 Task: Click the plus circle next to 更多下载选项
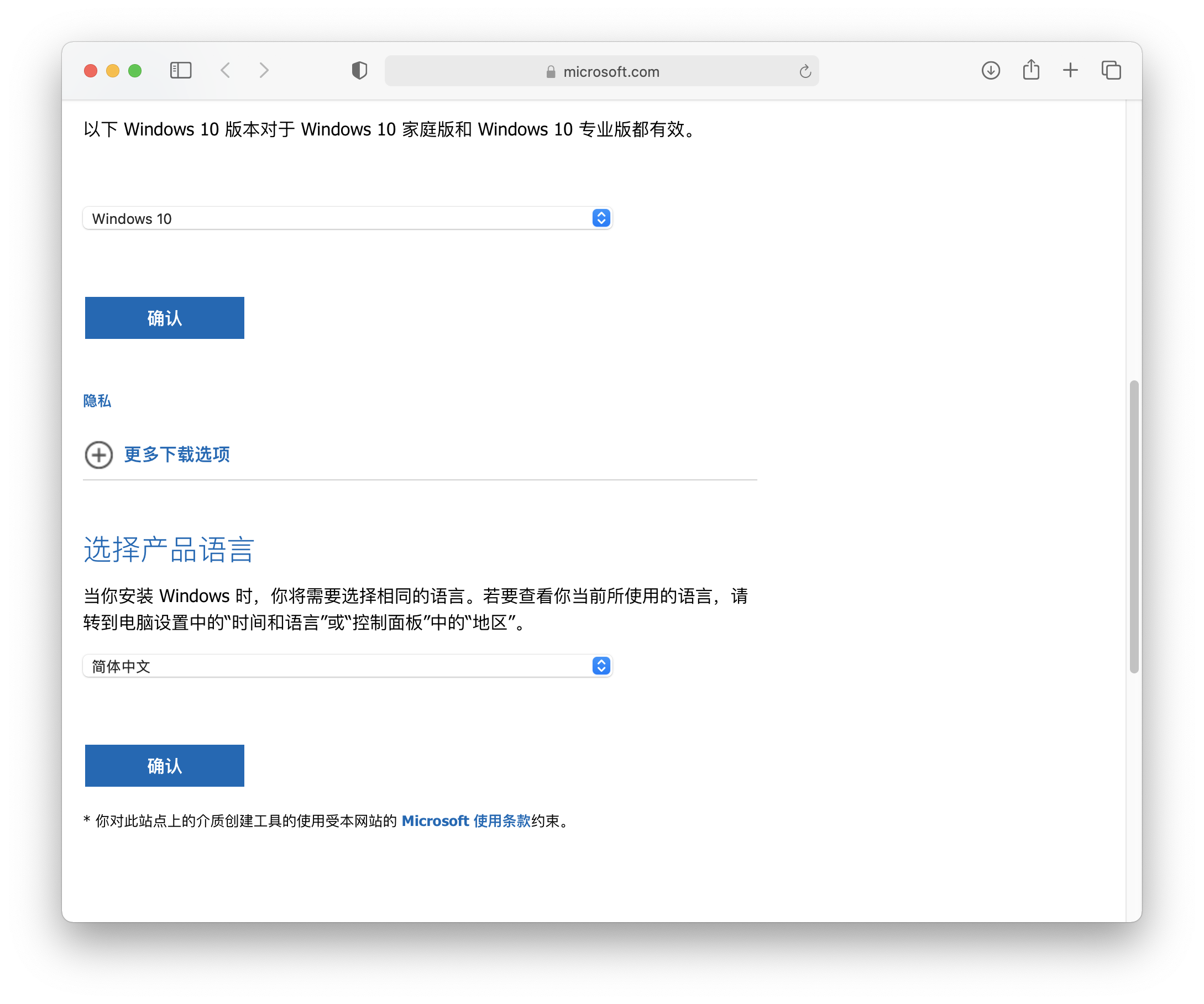point(98,454)
